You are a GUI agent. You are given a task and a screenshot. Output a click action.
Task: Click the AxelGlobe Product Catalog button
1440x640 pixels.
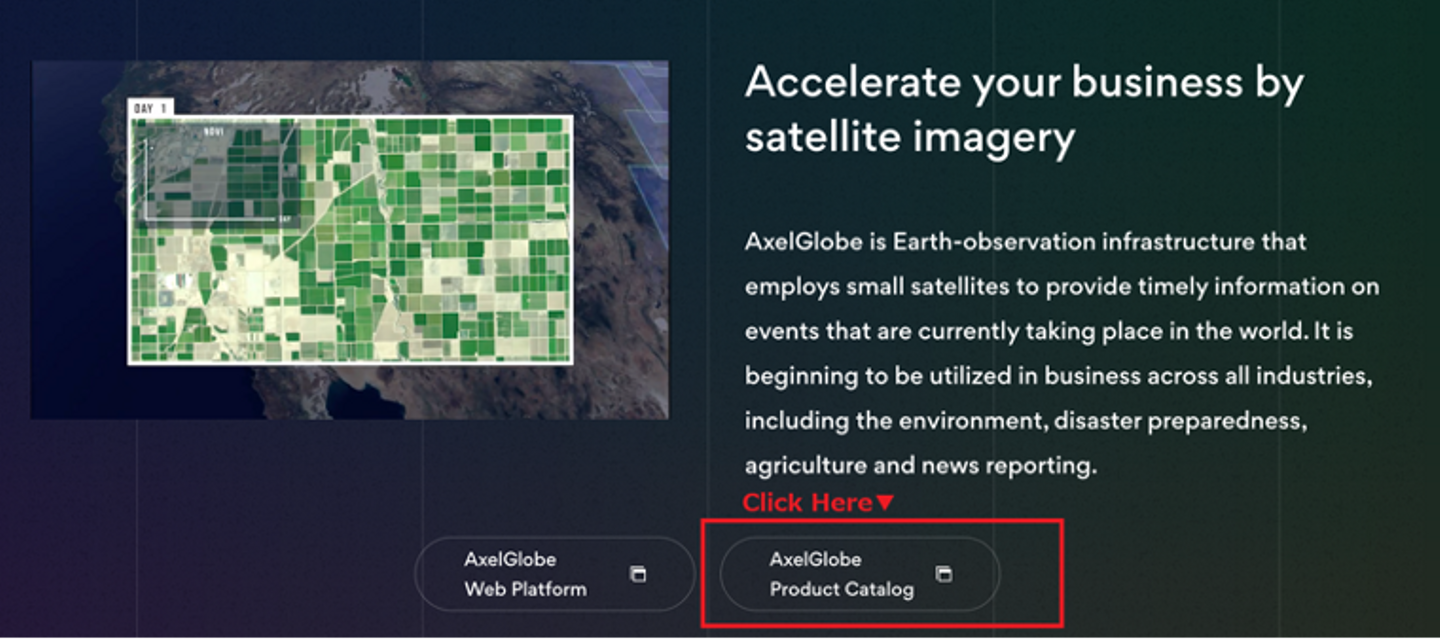pyautogui.click(x=859, y=574)
